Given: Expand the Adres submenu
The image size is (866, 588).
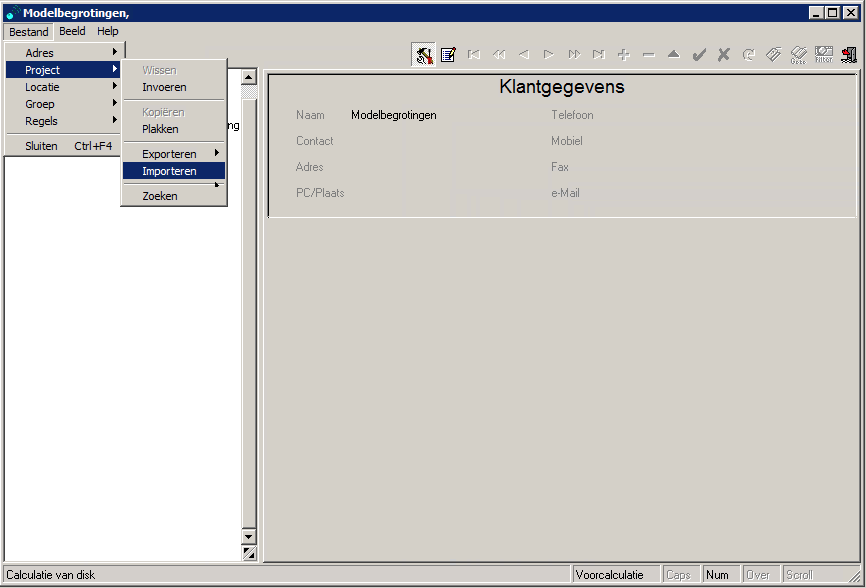Looking at the screenshot, I should (63, 53).
